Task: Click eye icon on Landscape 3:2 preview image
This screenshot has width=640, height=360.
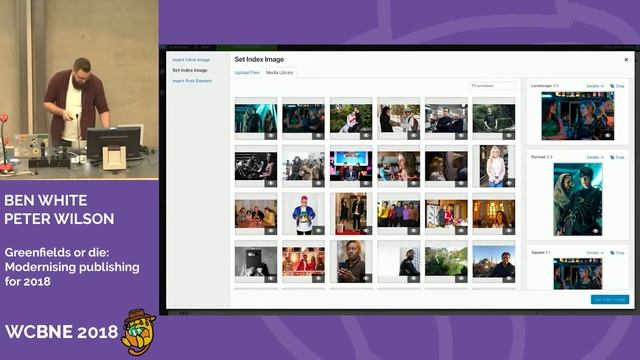Action: pos(608,136)
